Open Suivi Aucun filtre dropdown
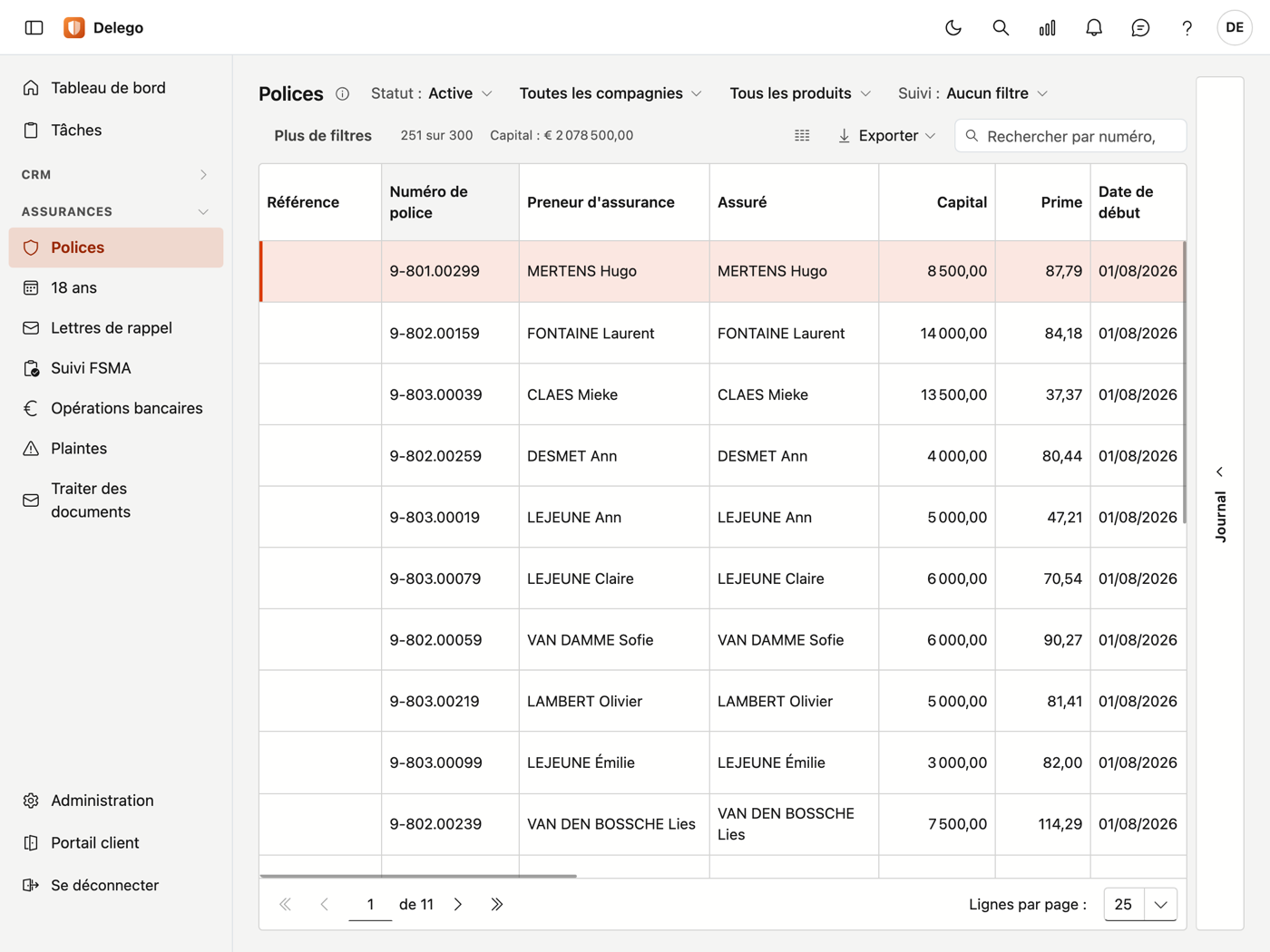 point(973,93)
